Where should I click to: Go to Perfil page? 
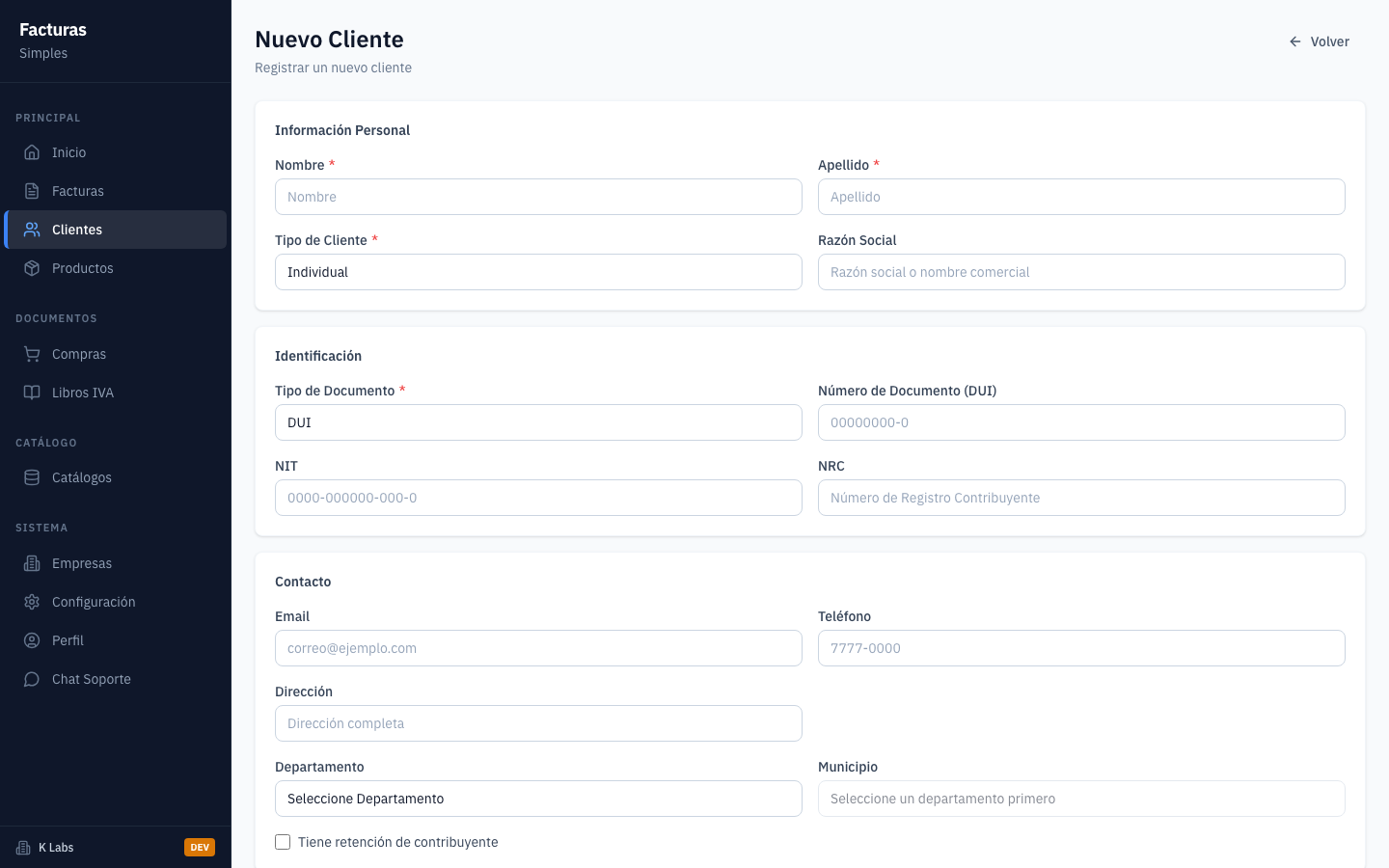[116, 640]
